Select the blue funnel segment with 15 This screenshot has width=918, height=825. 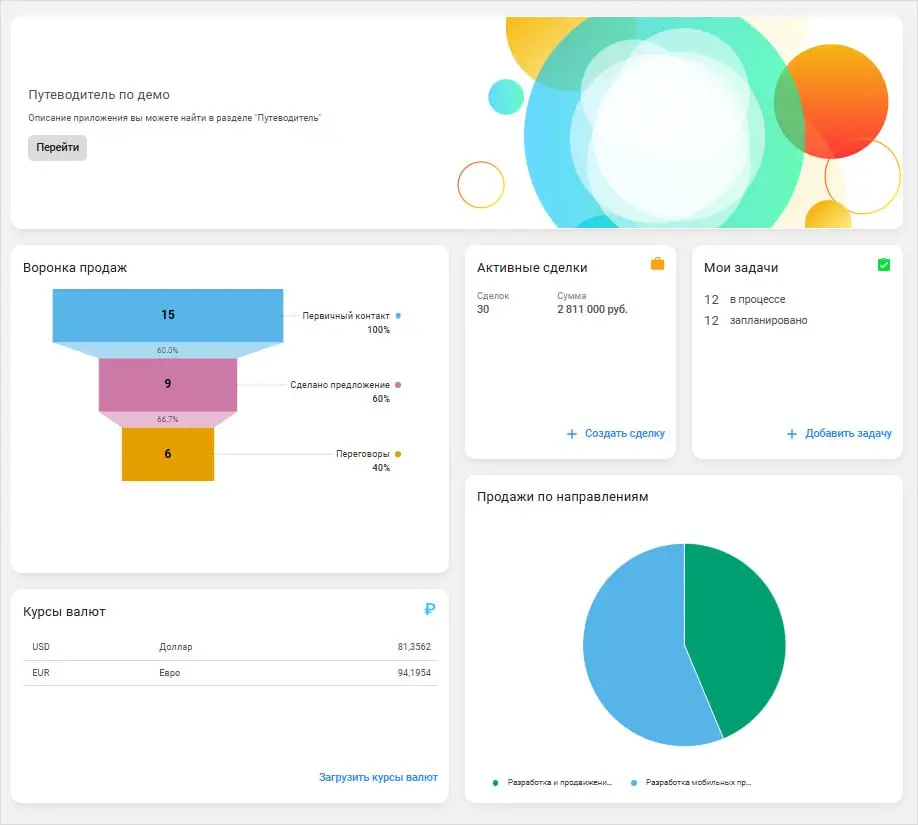coord(168,315)
